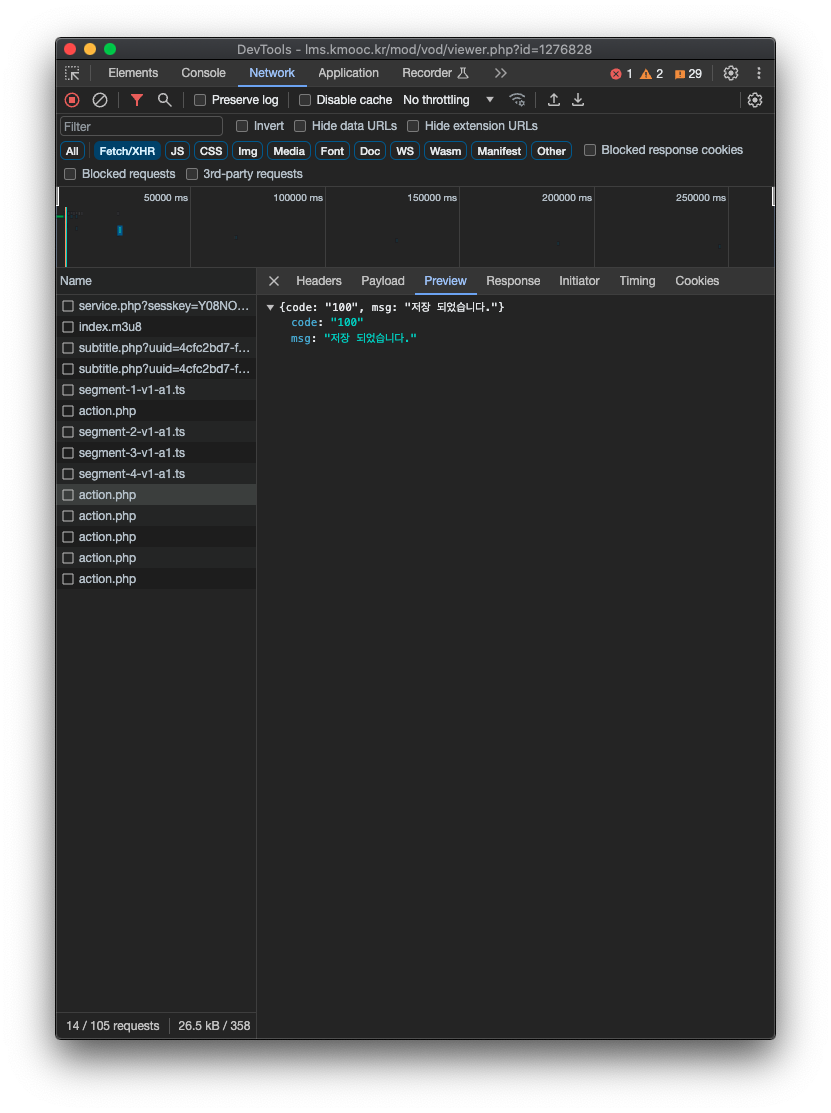Open the No throttling dropdown

pyautogui.click(x=448, y=100)
